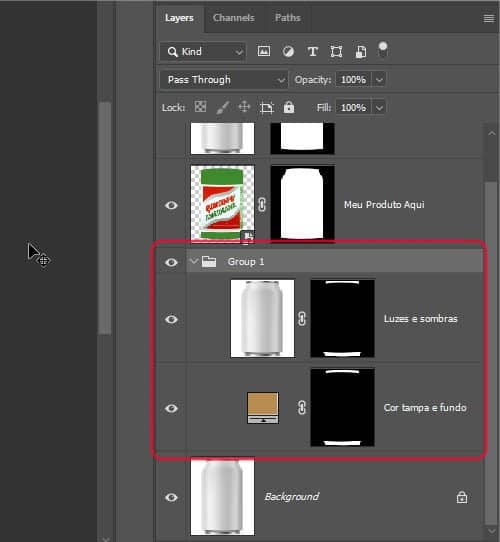Hide the Meu Produto Aqui layer

pyautogui.click(x=171, y=205)
